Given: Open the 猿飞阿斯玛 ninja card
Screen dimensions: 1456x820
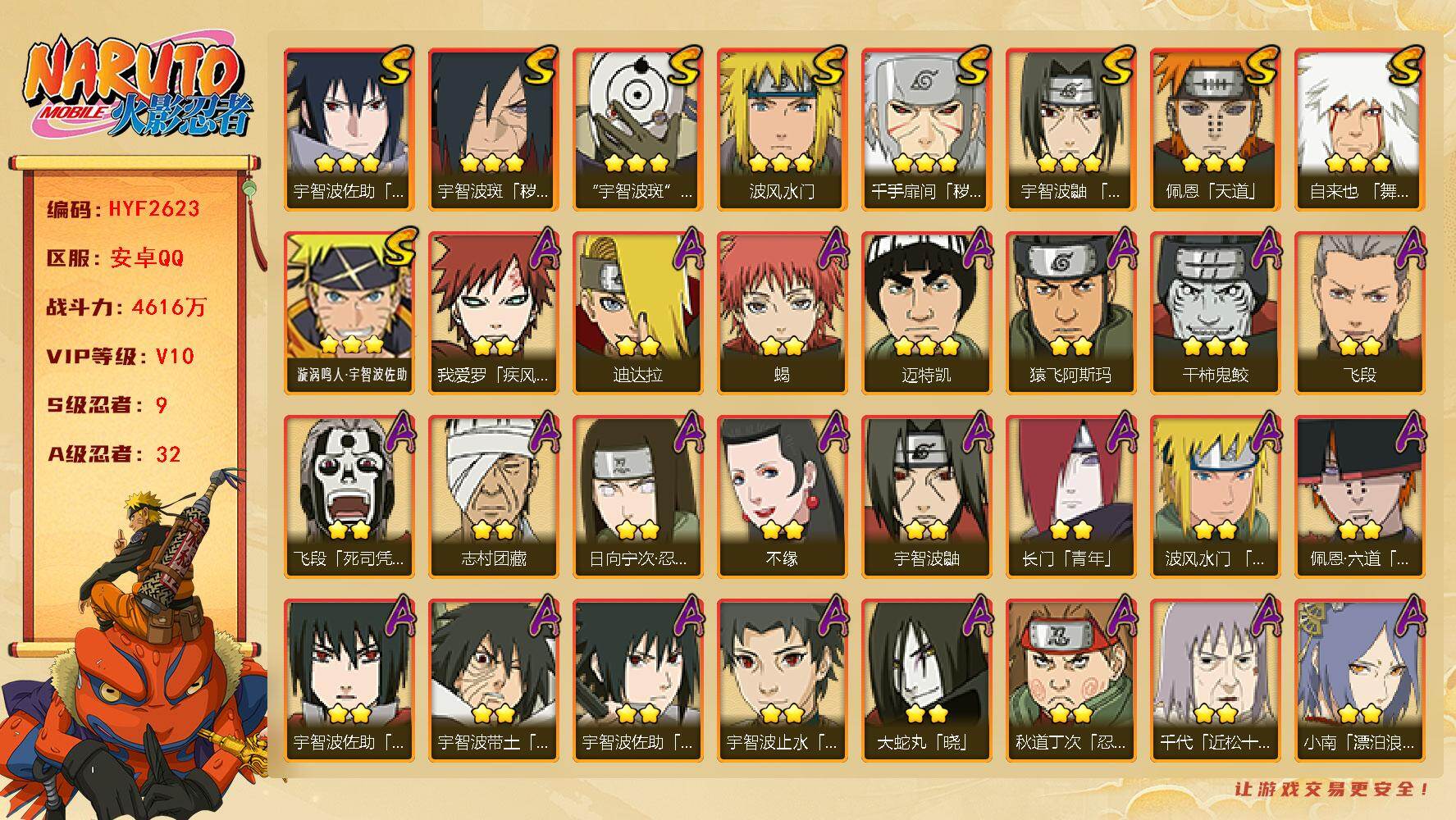Looking at the screenshot, I should [x=1070, y=313].
